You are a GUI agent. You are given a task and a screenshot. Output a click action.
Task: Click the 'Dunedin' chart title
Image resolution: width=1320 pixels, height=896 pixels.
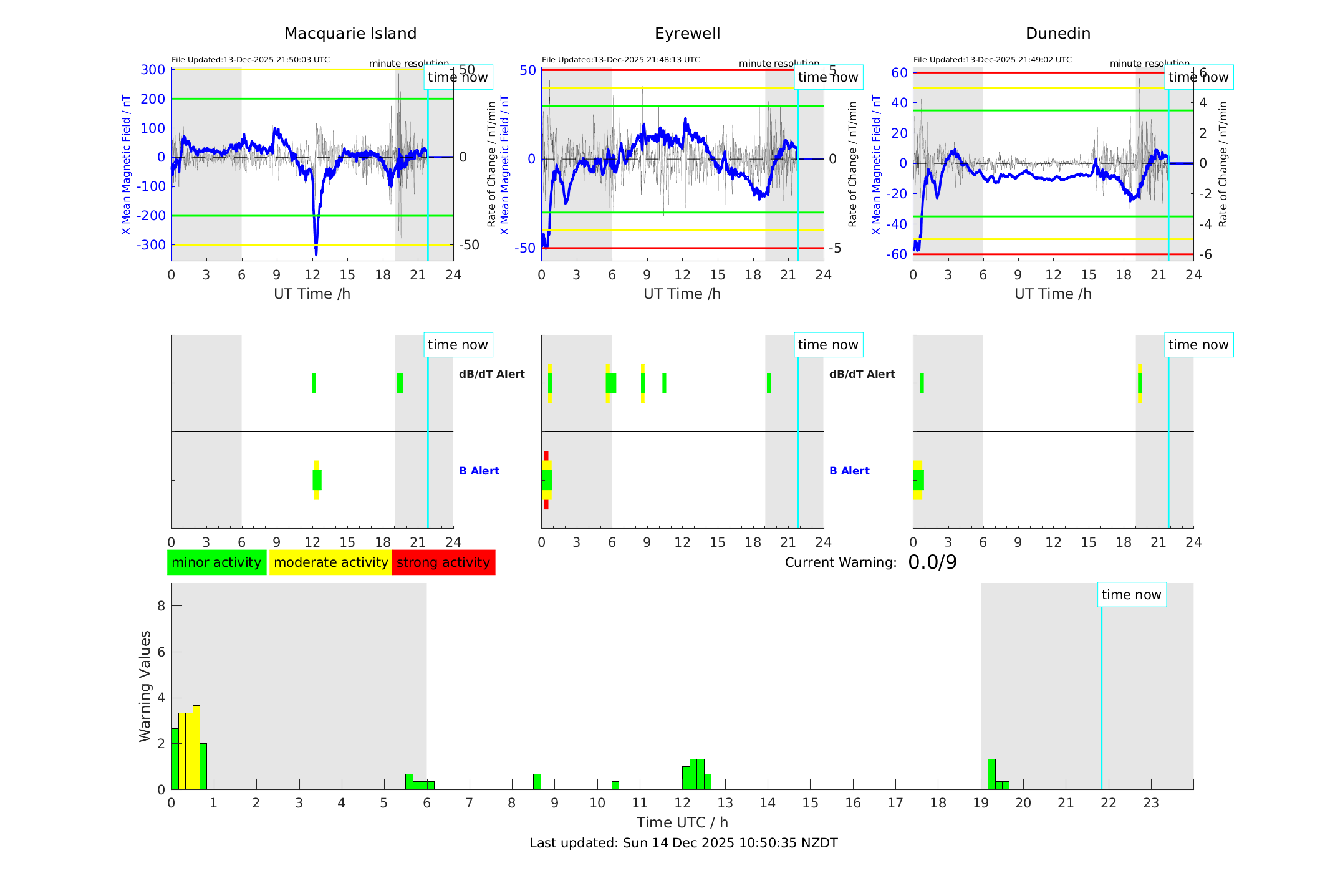point(1057,34)
